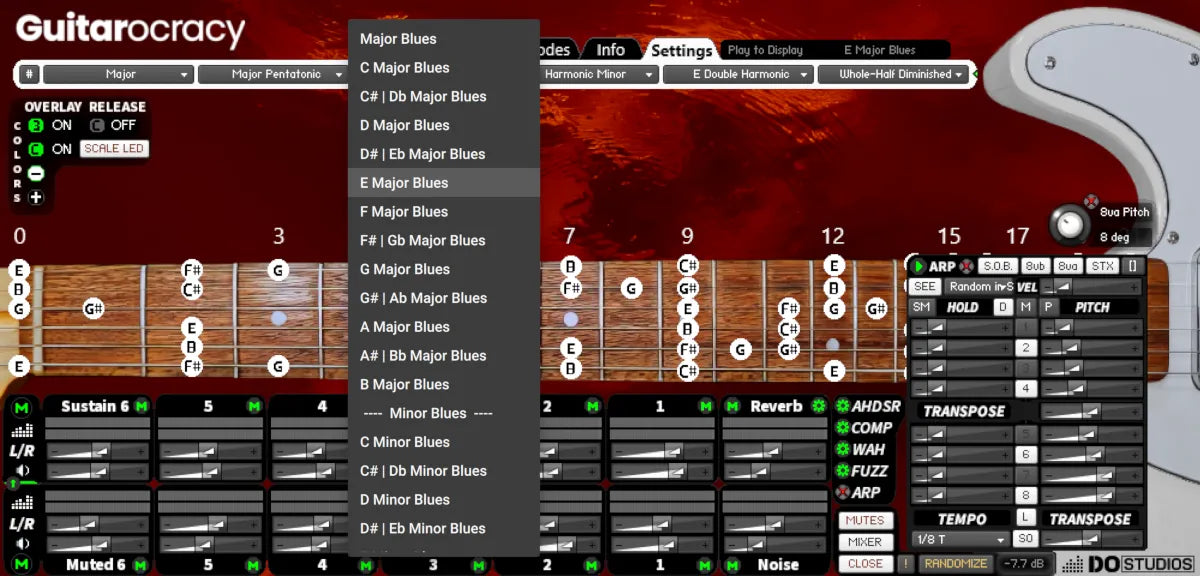Screen dimensions: 1200x576
Task: Open the Major scale dropdown
Action: pyautogui.click(x=117, y=74)
